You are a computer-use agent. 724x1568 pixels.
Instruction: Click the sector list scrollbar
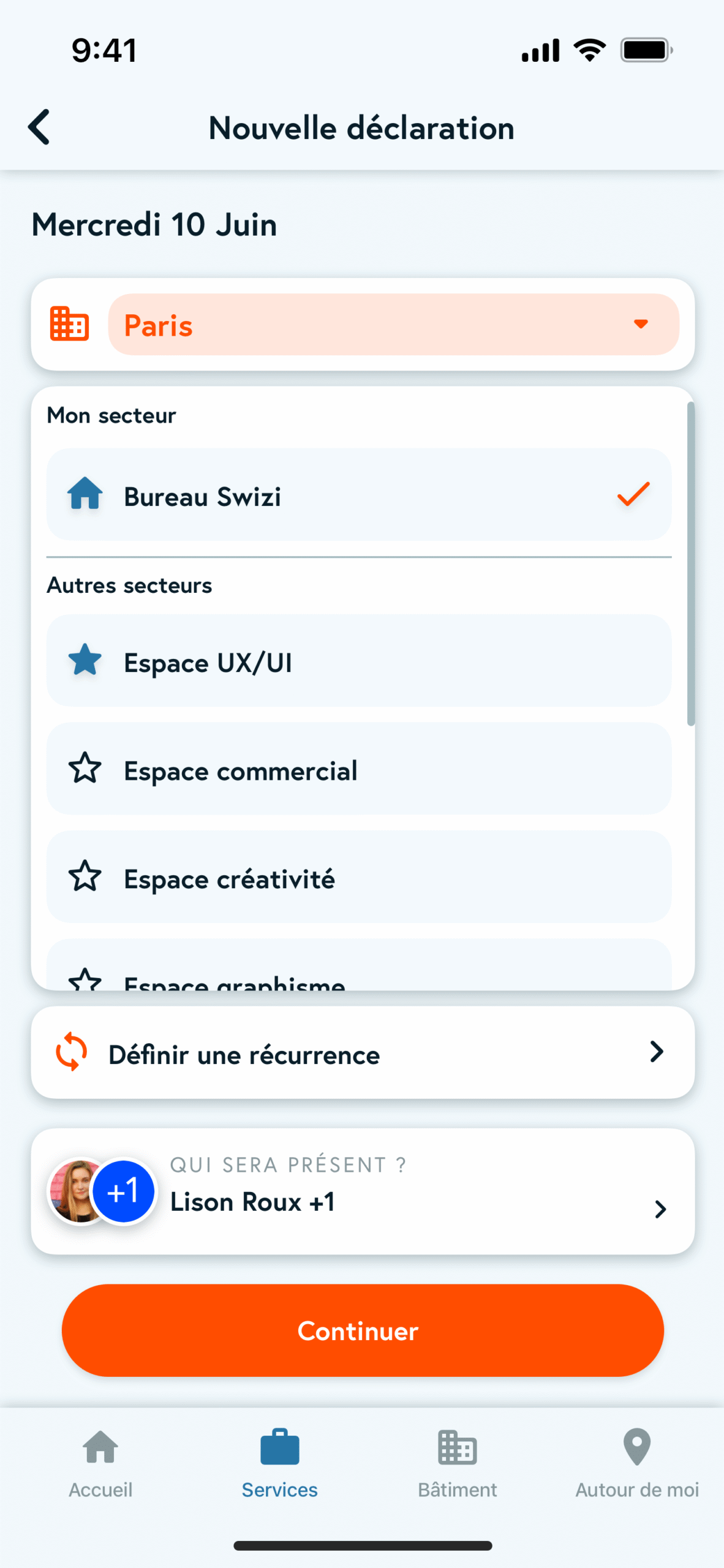(x=691, y=563)
